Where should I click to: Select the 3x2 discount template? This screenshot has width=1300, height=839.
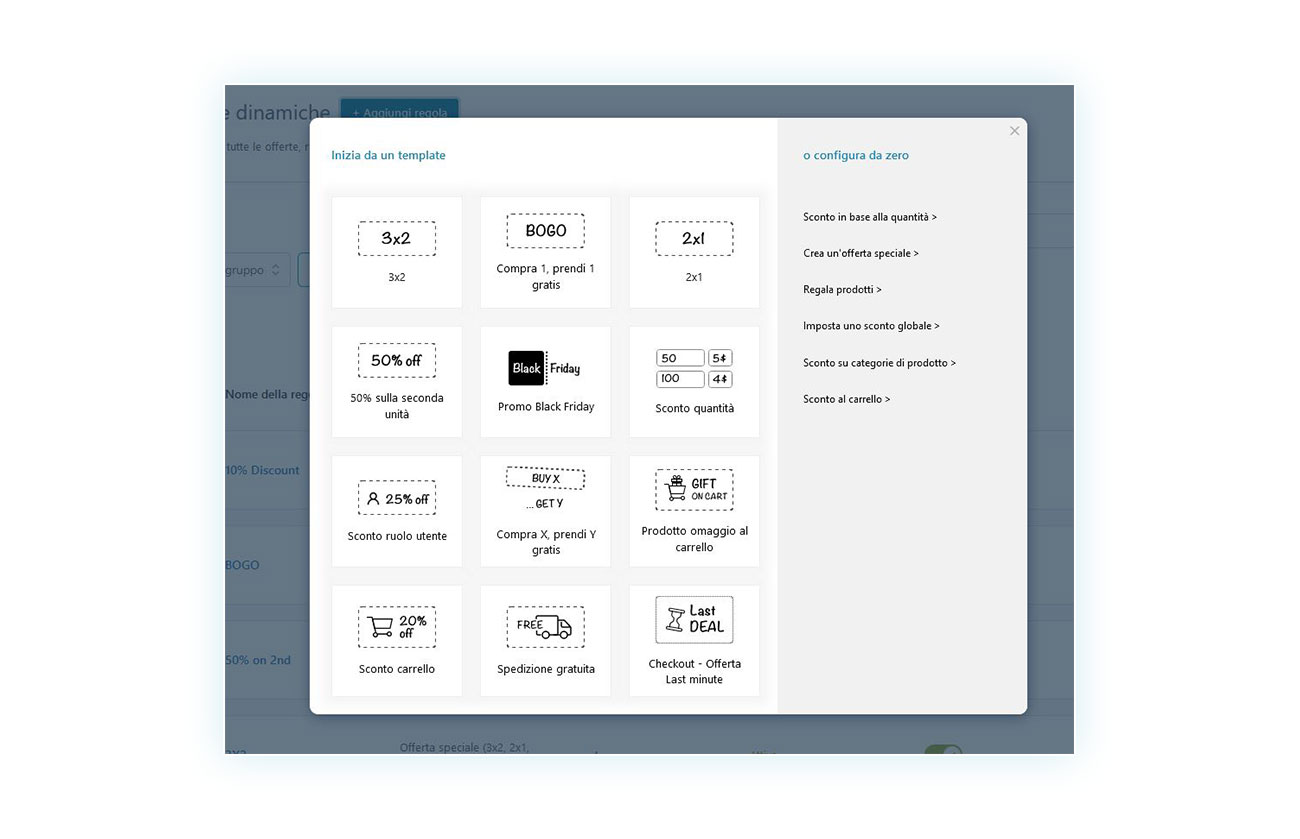396,251
